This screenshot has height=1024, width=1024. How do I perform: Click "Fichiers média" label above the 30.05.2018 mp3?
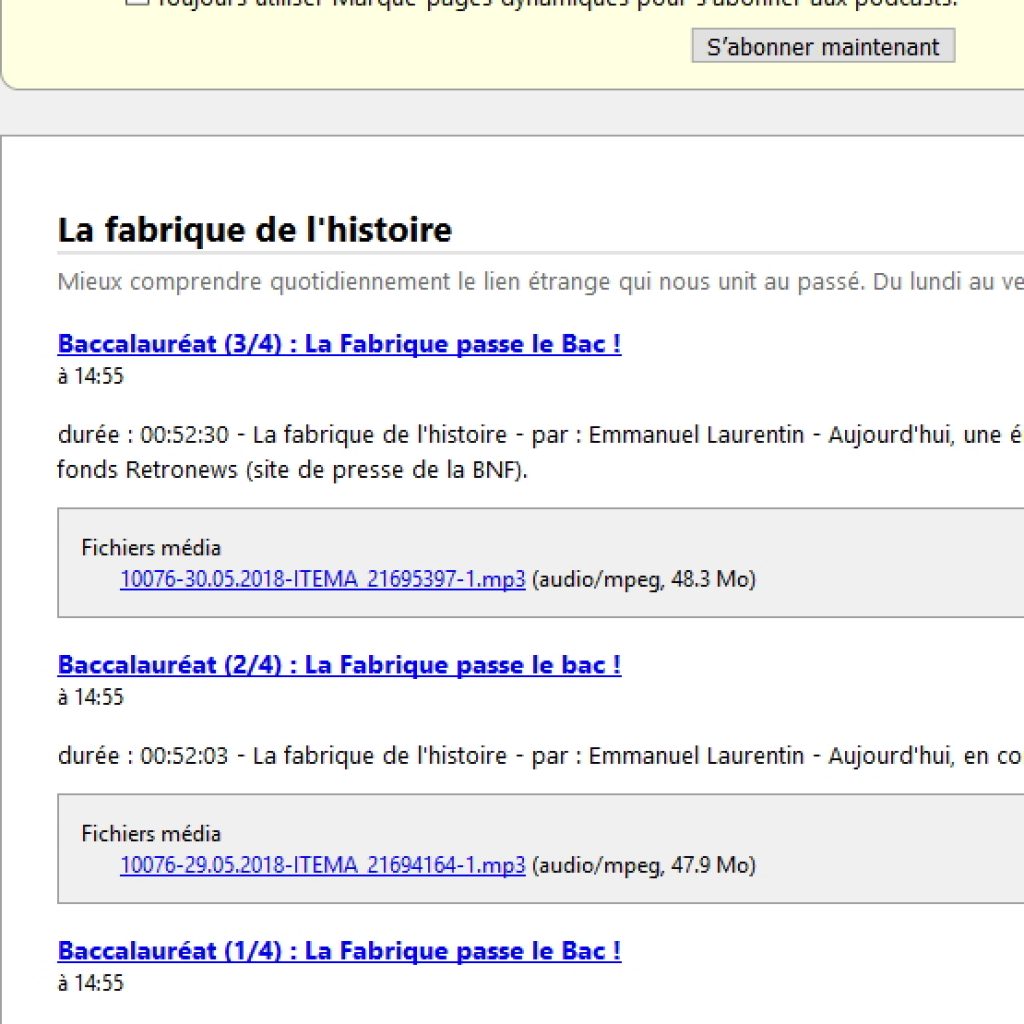point(152,547)
